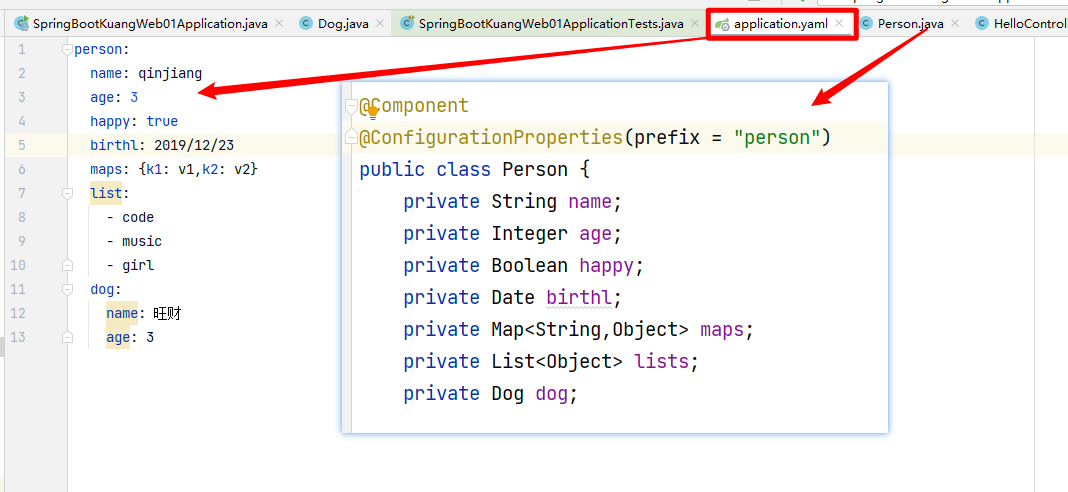Close the Dog.java tab
Viewport: 1068px width, 492px height.
click(x=379, y=24)
